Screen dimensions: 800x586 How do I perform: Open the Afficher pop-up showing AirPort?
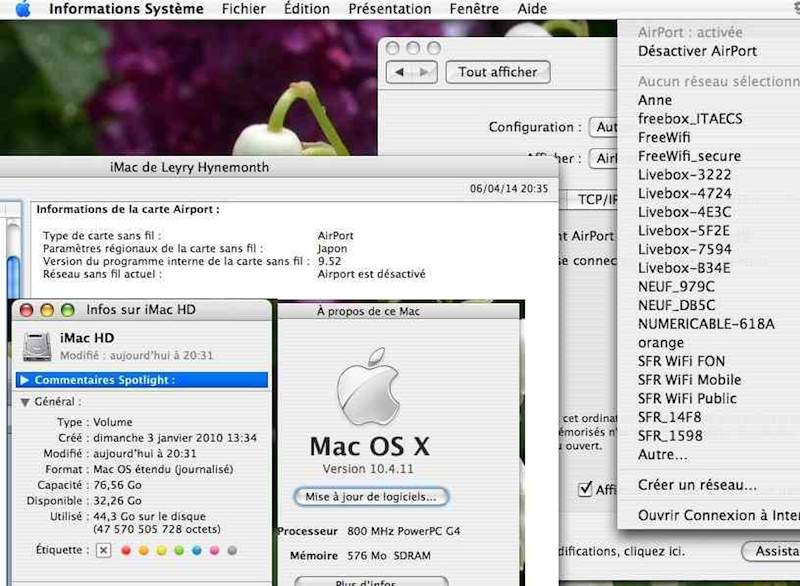click(x=604, y=159)
